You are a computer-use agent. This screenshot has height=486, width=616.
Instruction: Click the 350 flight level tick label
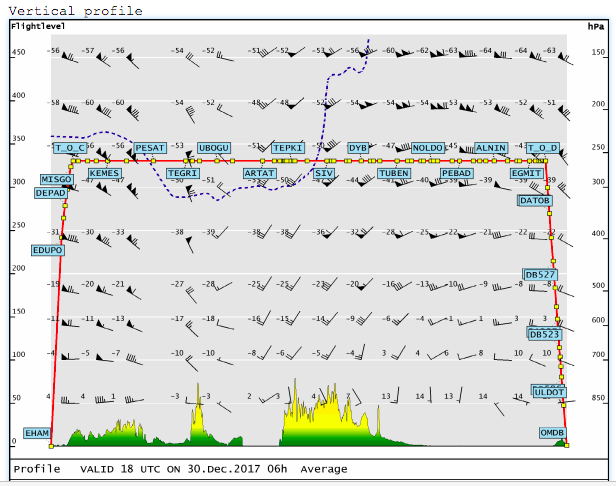point(18,139)
